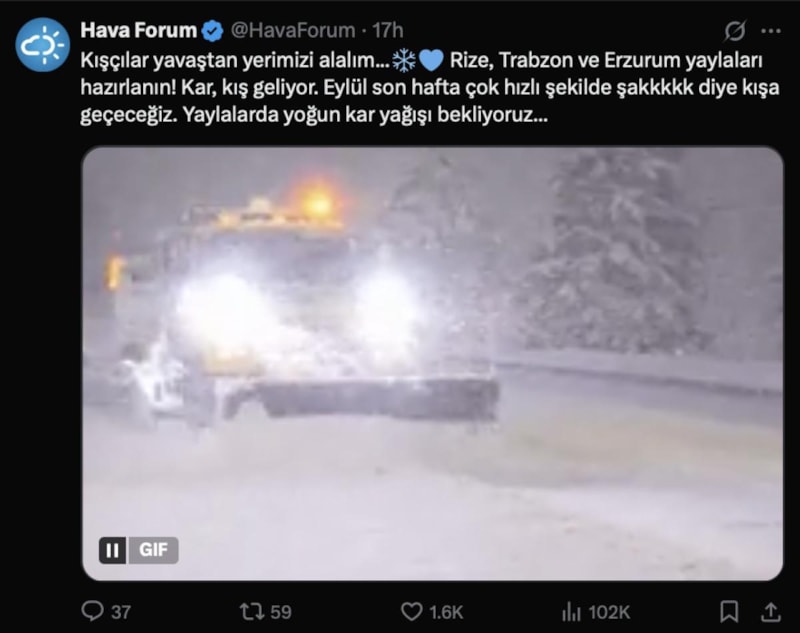Click the tweet text body
The image size is (800, 633).
(430, 87)
